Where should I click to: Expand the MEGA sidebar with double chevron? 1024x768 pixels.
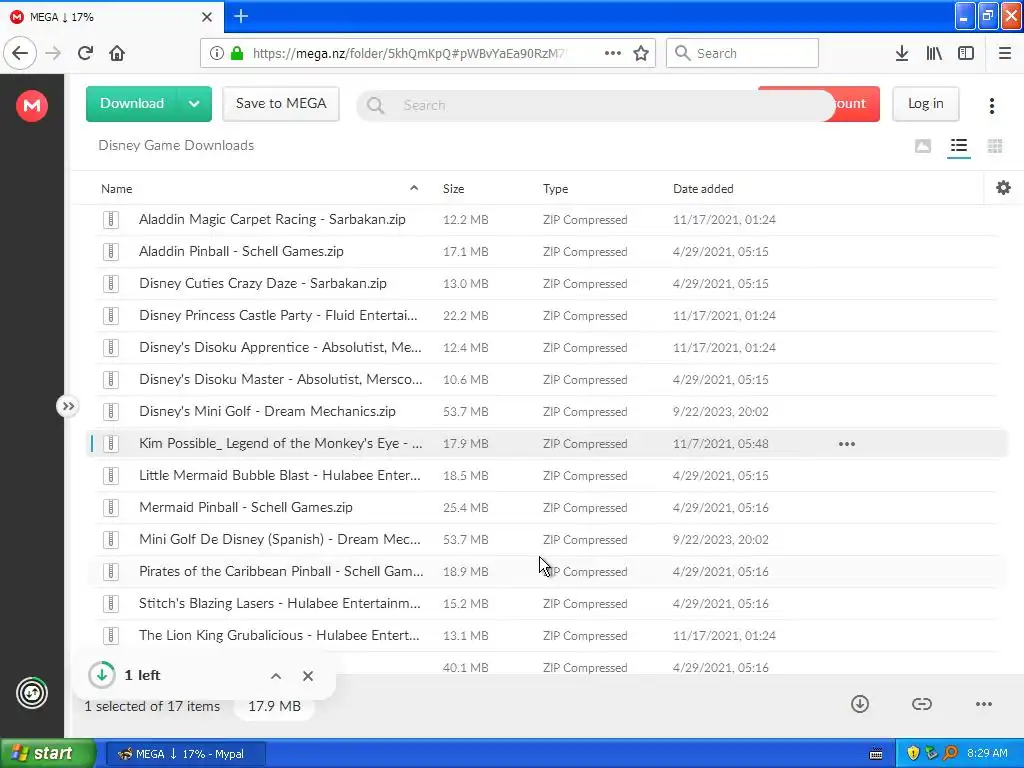coord(68,406)
